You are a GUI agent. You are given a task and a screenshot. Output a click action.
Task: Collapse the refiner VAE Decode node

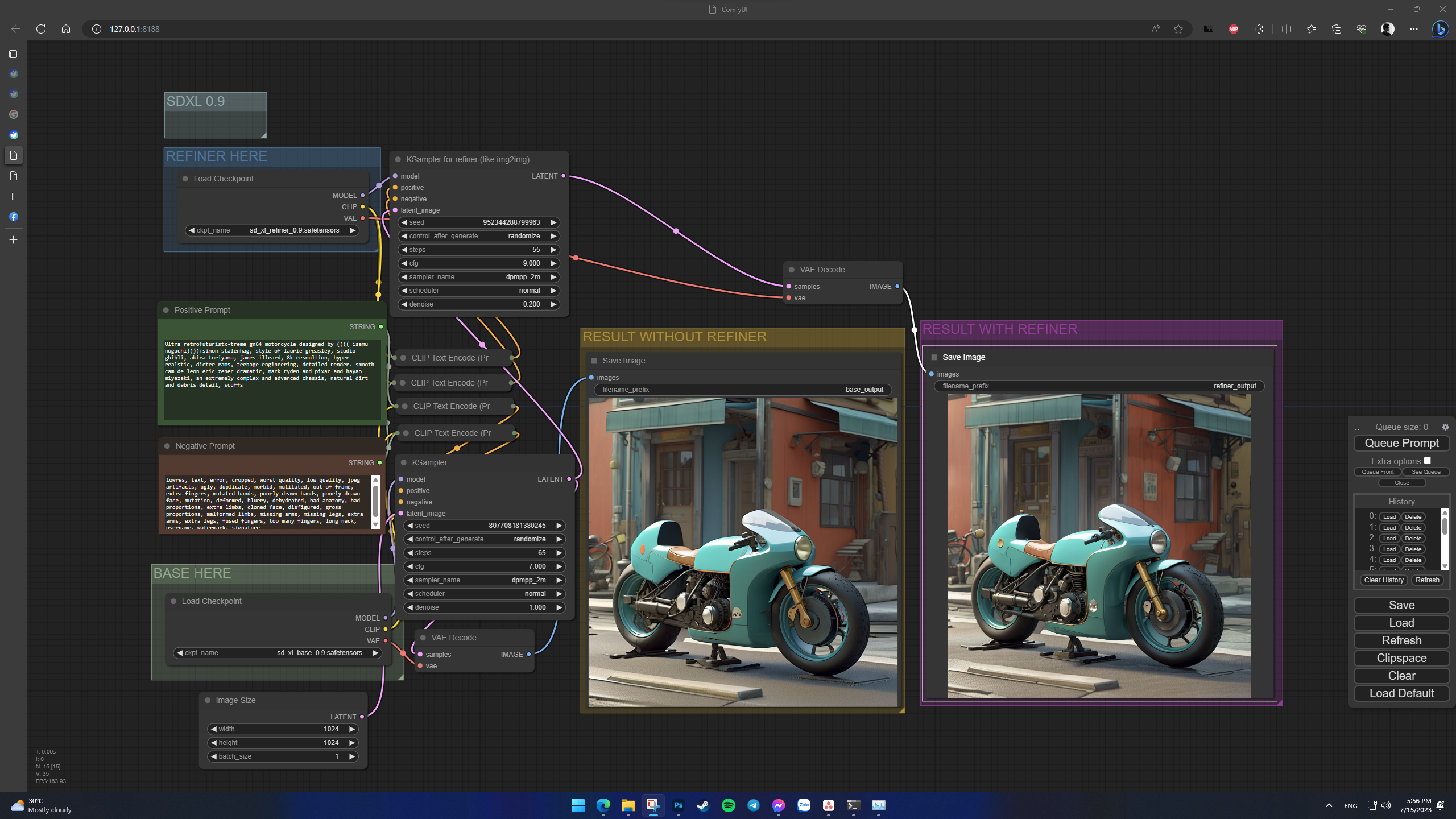point(792,270)
